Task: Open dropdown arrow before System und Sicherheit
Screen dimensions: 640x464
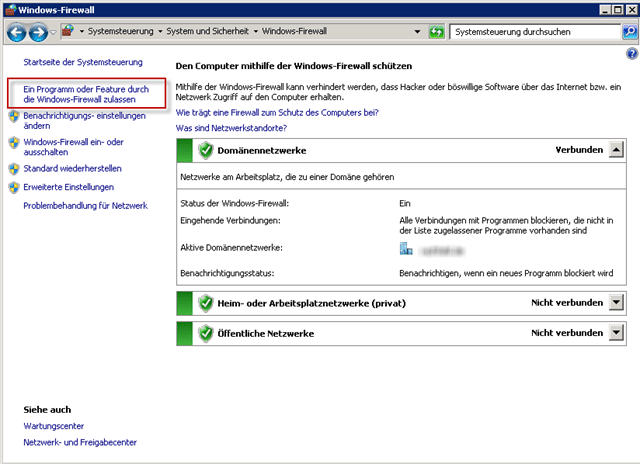Action: pos(160,31)
